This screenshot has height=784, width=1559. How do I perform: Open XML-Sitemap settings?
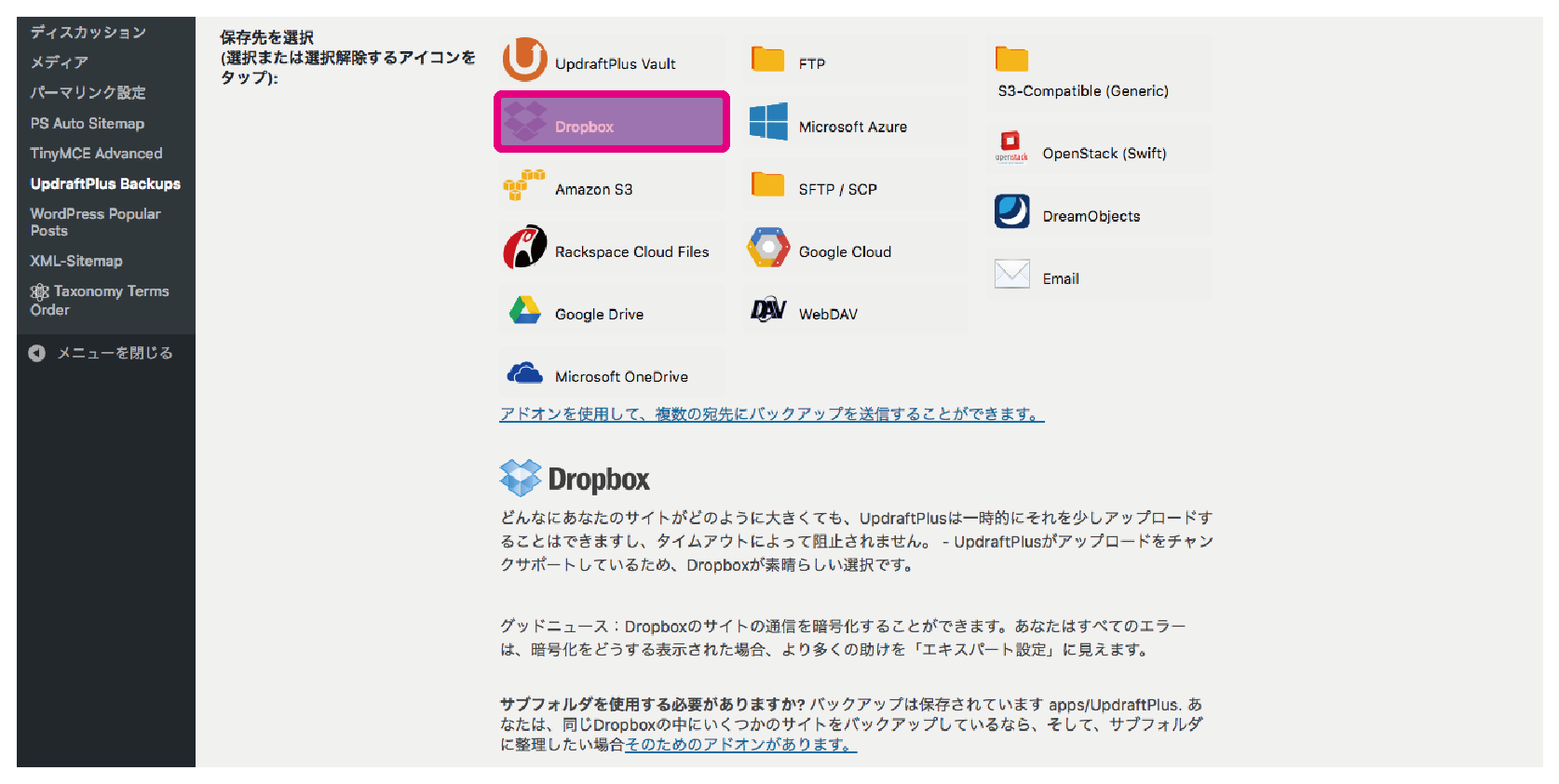point(76,261)
